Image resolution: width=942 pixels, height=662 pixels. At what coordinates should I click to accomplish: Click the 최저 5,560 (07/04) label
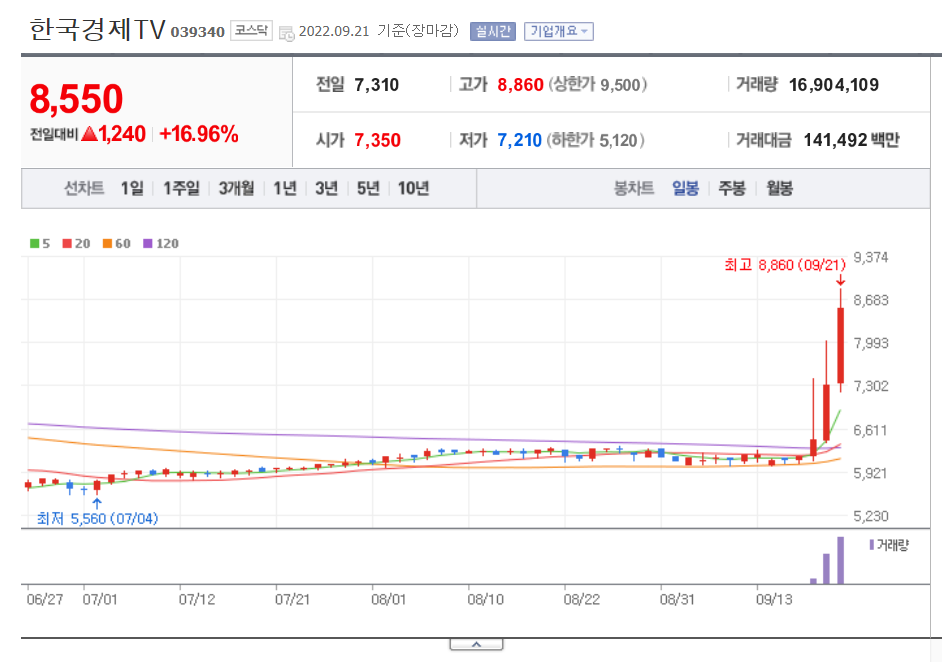97,518
